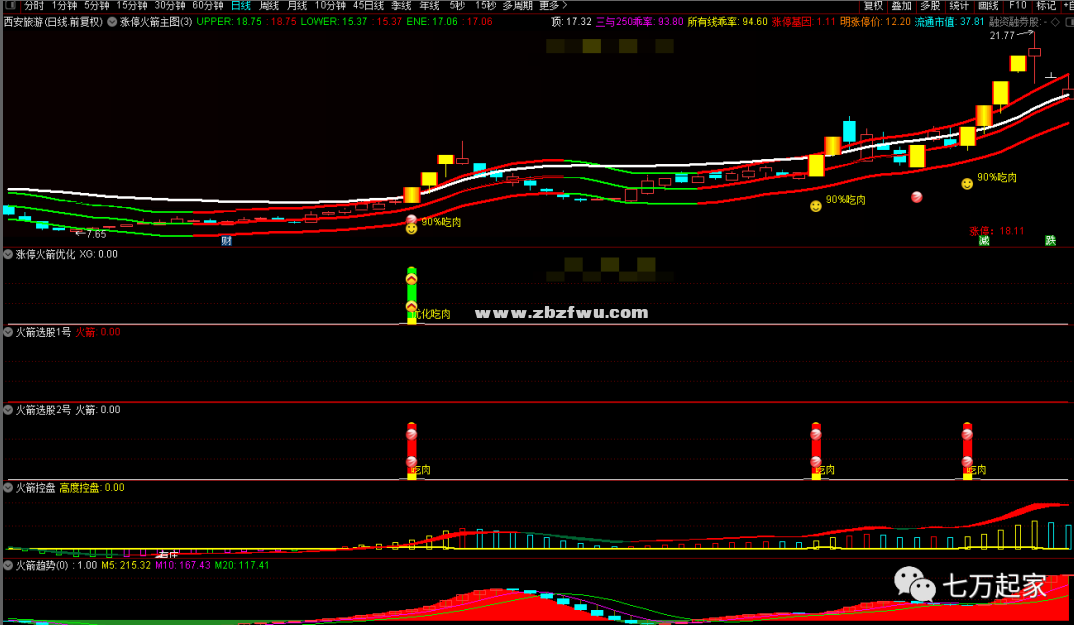Click the M5: 215.32 value

[126, 566]
